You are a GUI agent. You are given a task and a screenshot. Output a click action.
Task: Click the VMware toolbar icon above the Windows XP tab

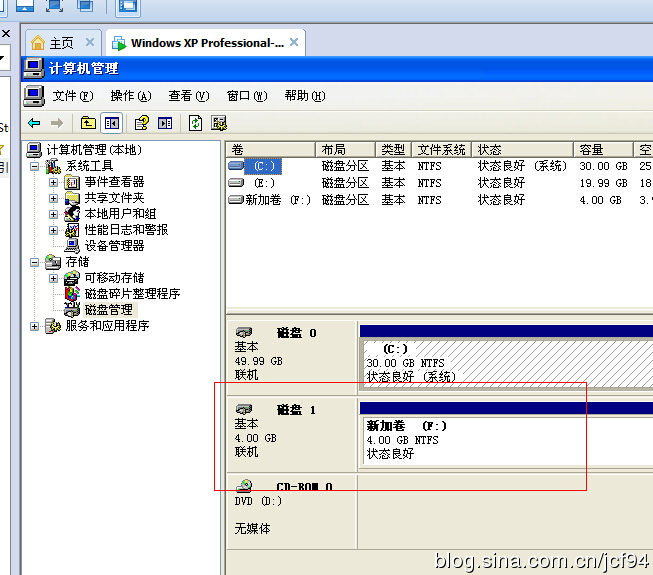click(127, 6)
